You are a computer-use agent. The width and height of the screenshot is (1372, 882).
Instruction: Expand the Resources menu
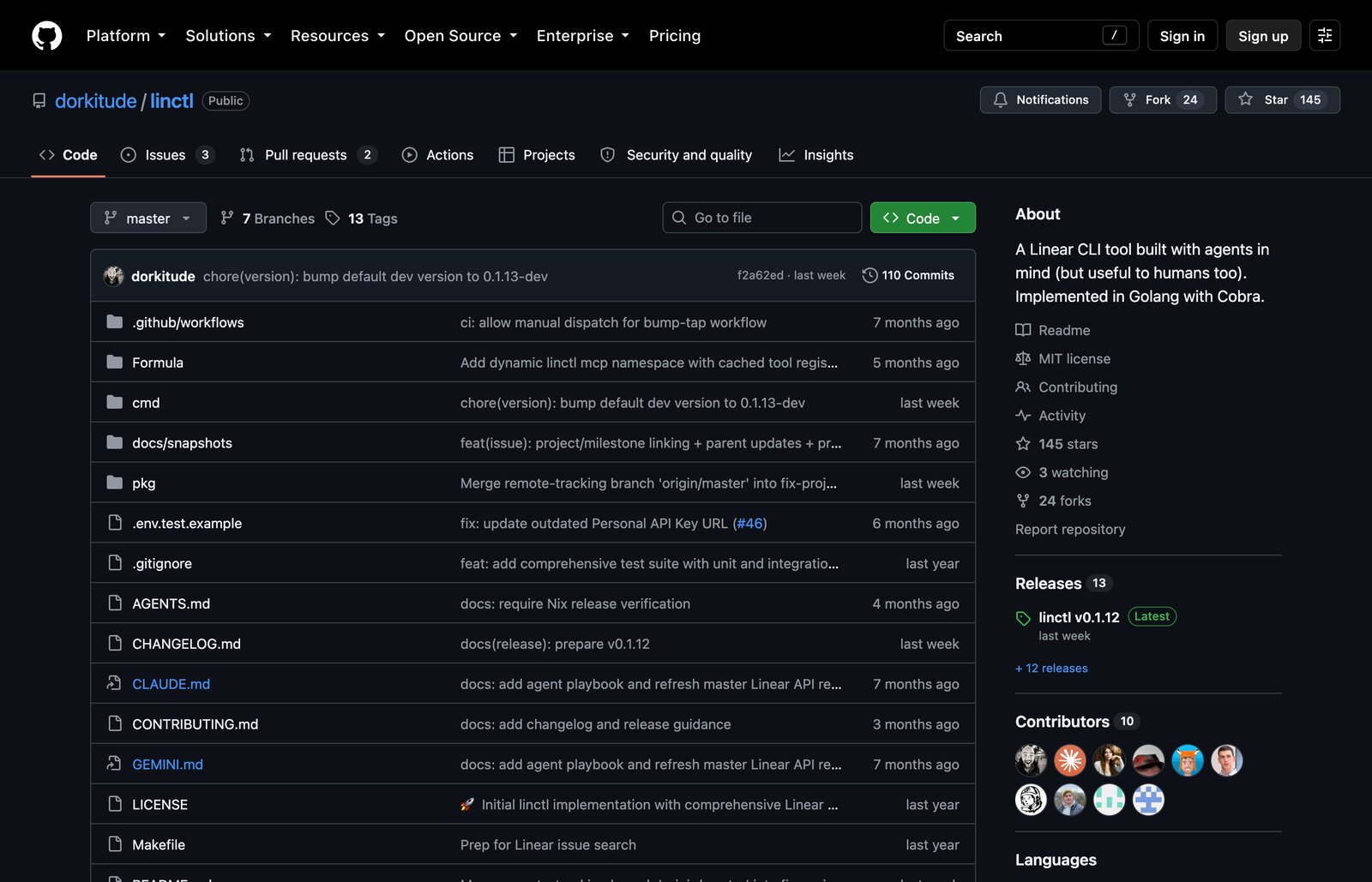(338, 35)
